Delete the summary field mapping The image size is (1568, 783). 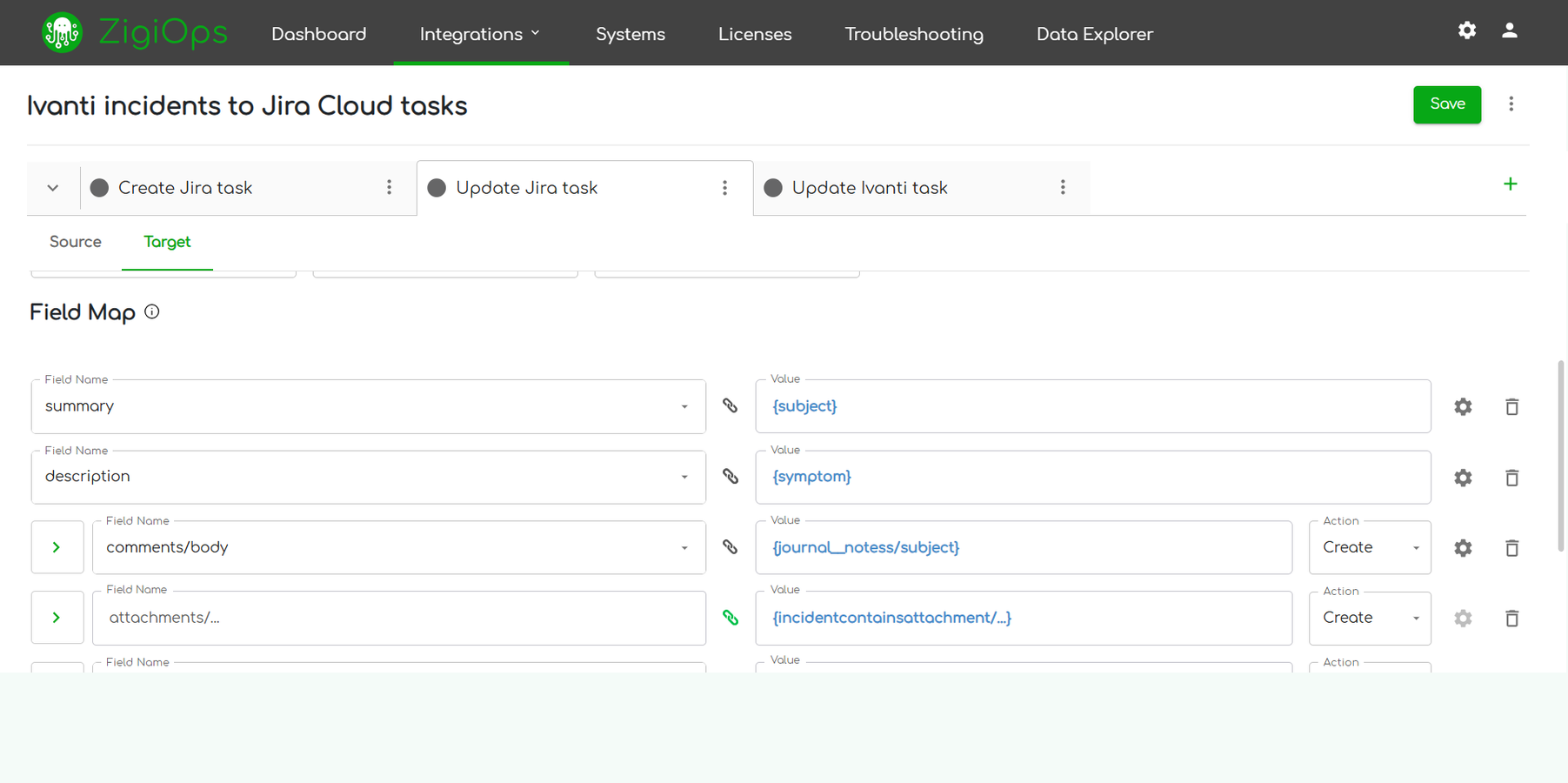[1512, 407]
